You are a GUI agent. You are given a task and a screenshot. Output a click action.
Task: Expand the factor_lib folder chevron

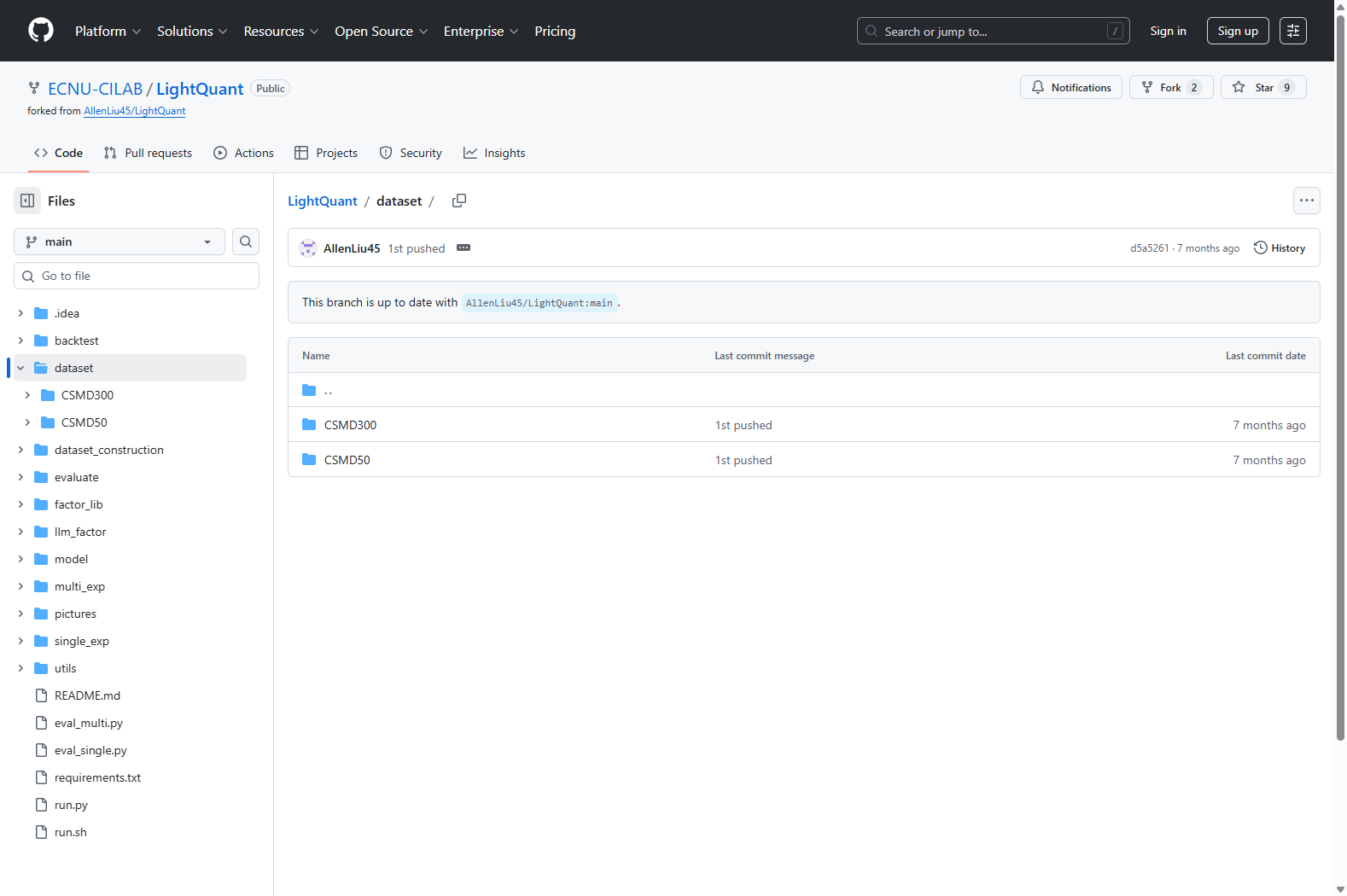click(x=20, y=504)
